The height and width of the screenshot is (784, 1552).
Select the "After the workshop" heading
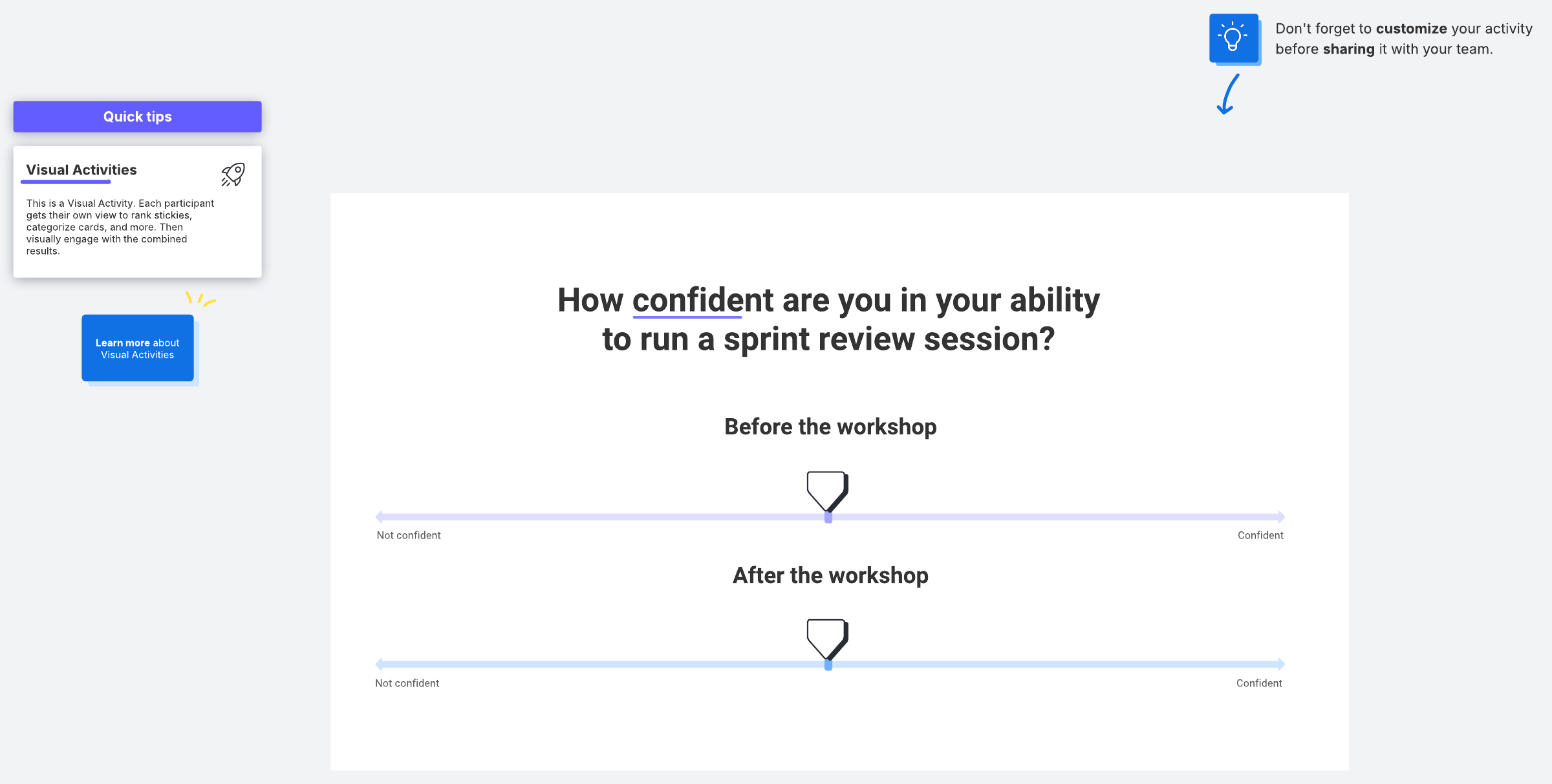coord(830,575)
